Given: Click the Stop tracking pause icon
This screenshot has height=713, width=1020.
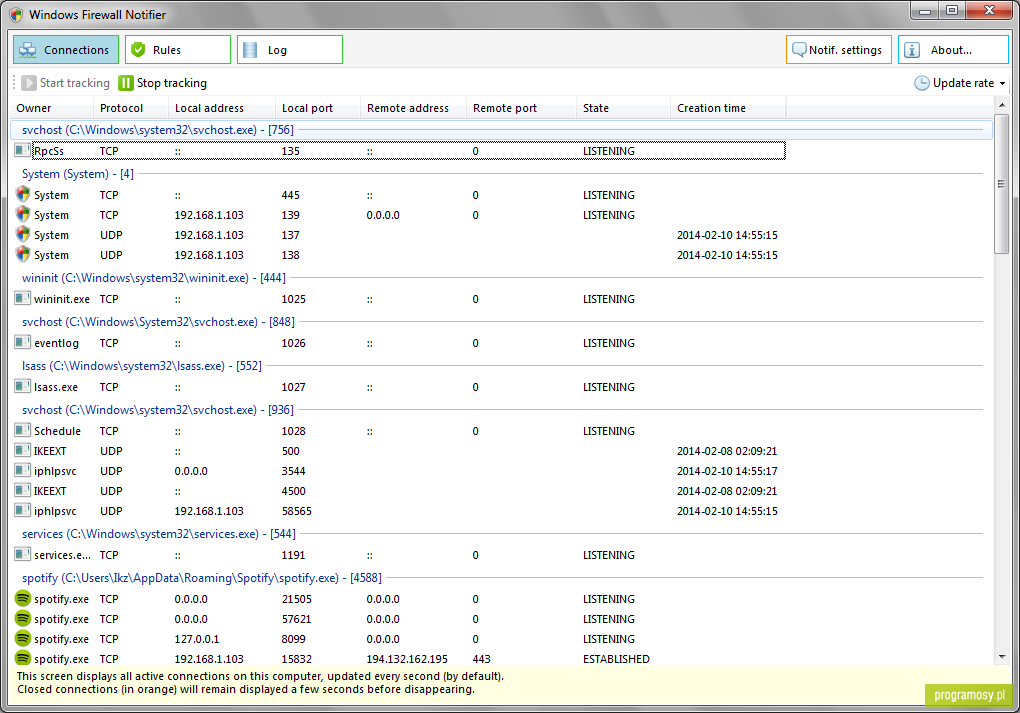Looking at the screenshot, I should pos(126,83).
